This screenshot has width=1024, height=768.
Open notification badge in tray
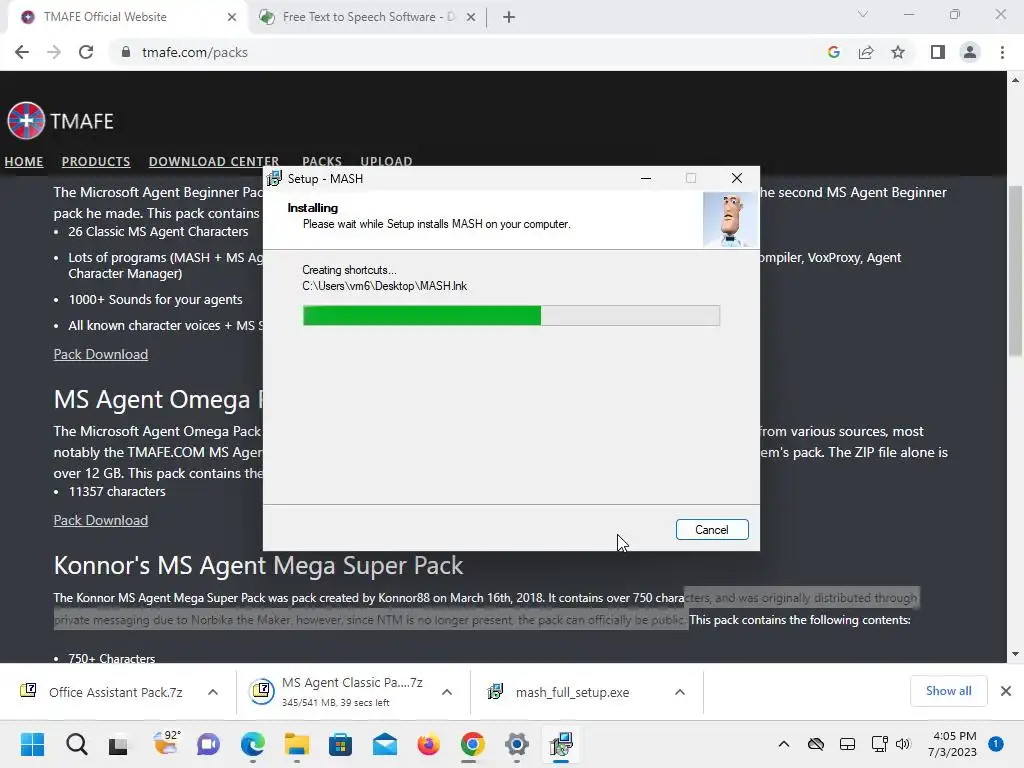(995, 744)
